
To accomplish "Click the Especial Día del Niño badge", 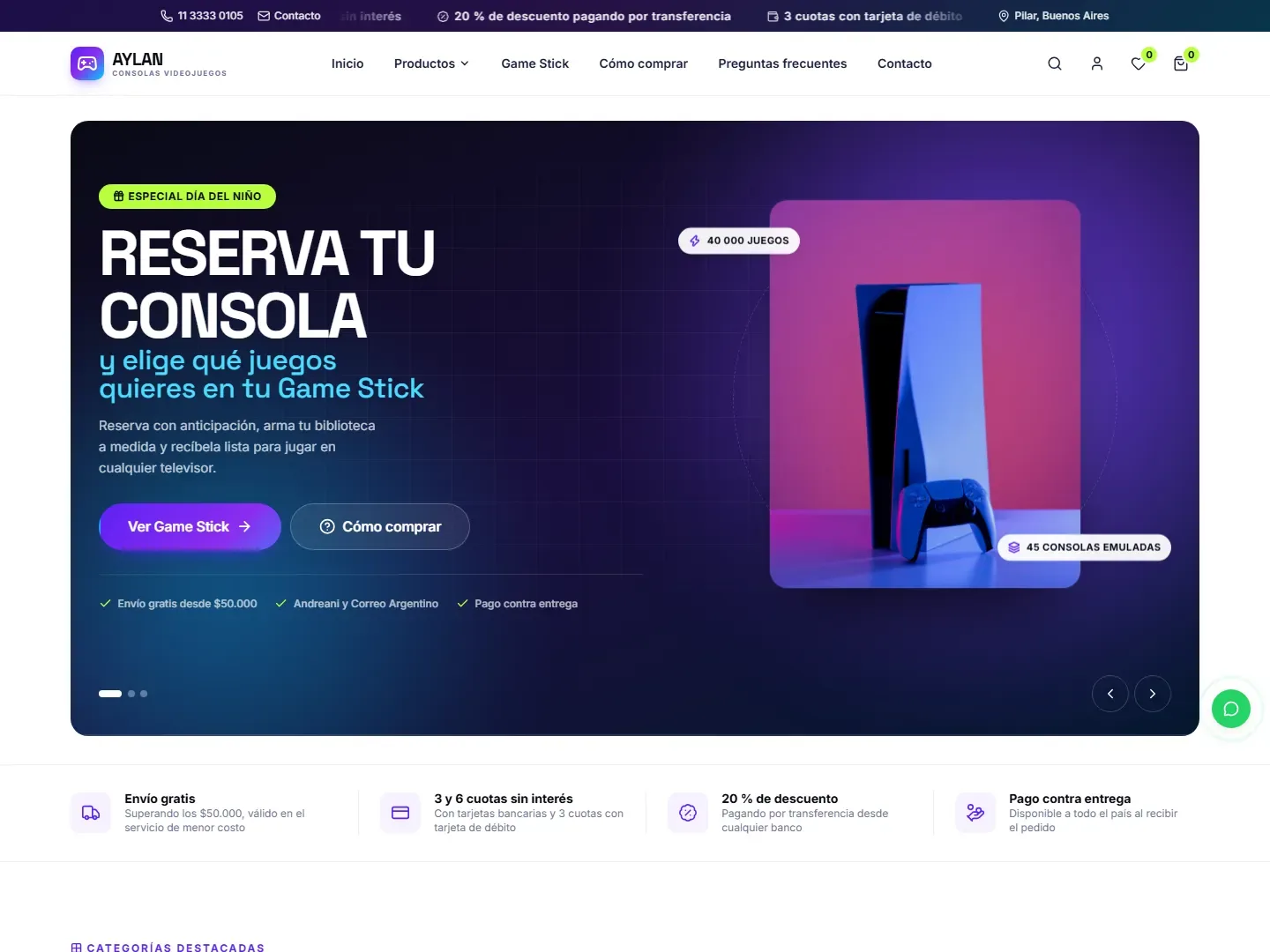I will coord(187,197).
